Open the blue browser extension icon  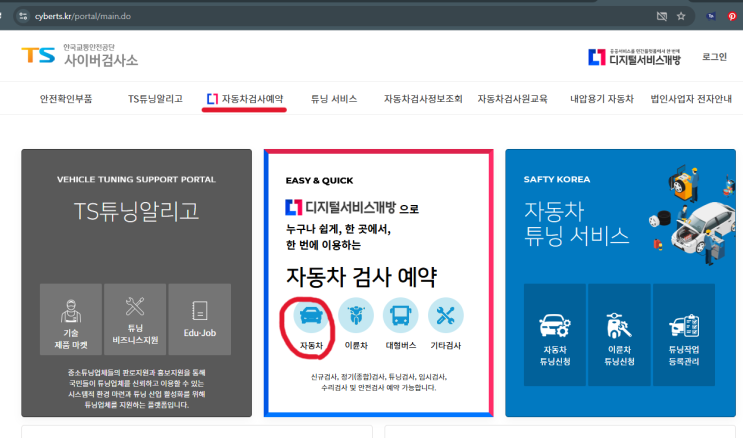tap(711, 16)
